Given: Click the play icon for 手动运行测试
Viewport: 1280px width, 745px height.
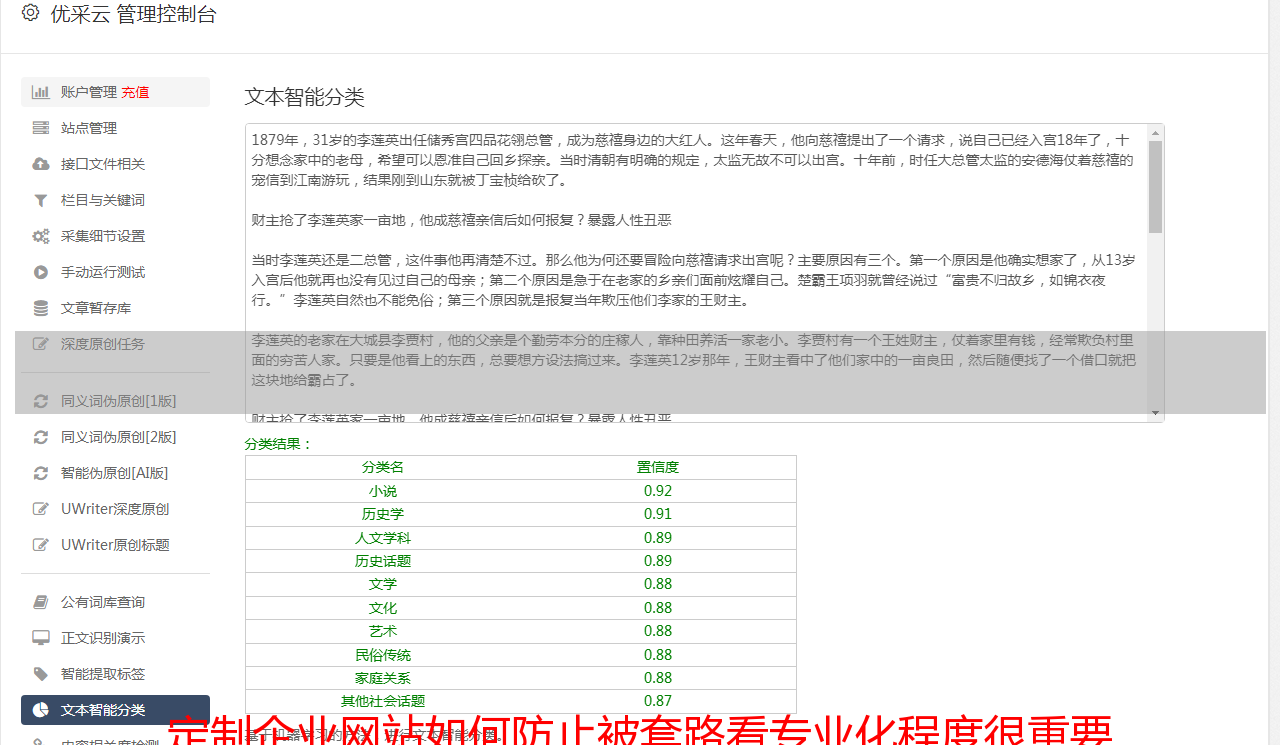Looking at the screenshot, I should [x=41, y=272].
